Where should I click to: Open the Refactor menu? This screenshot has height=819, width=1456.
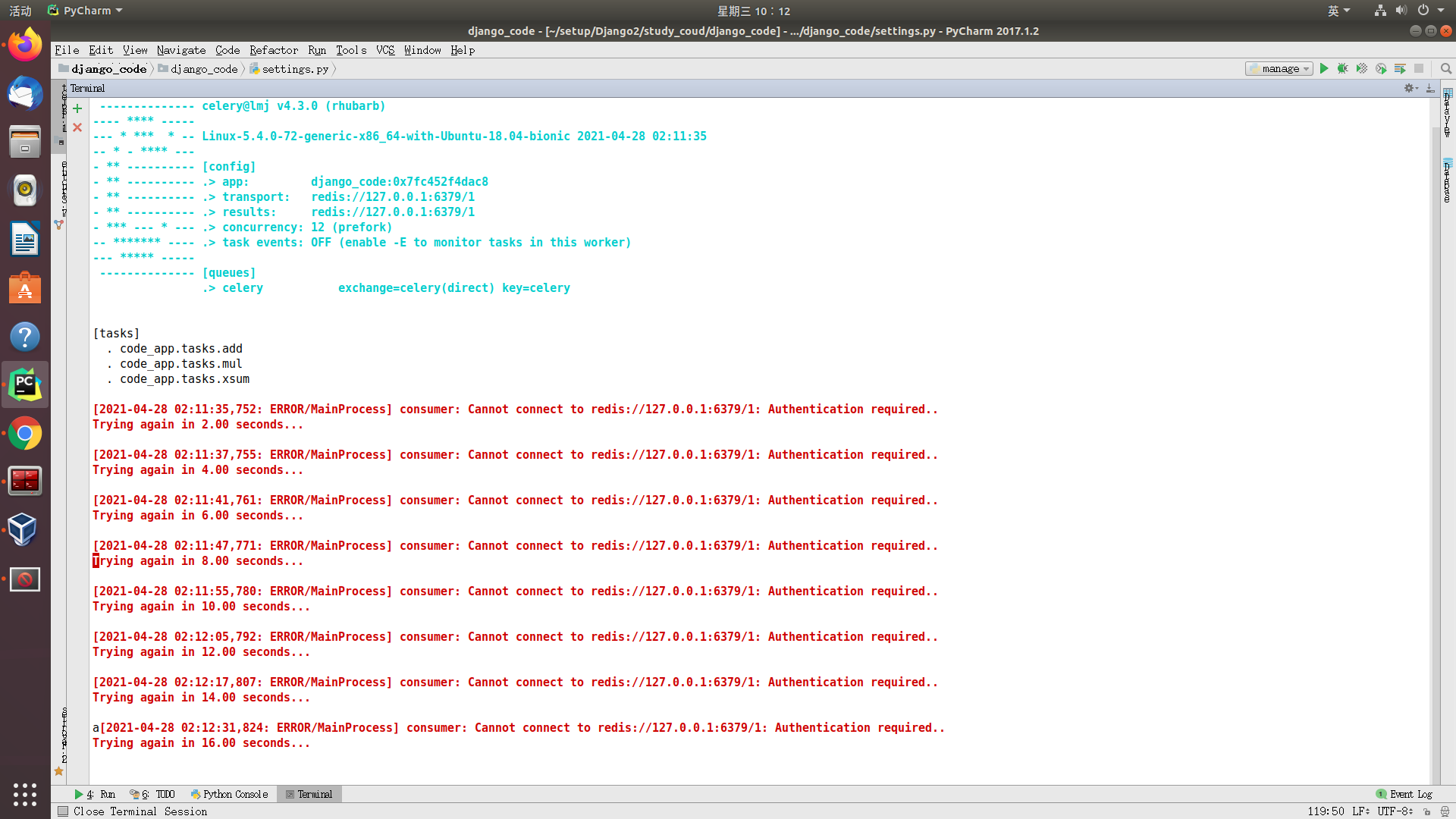click(x=274, y=50)
